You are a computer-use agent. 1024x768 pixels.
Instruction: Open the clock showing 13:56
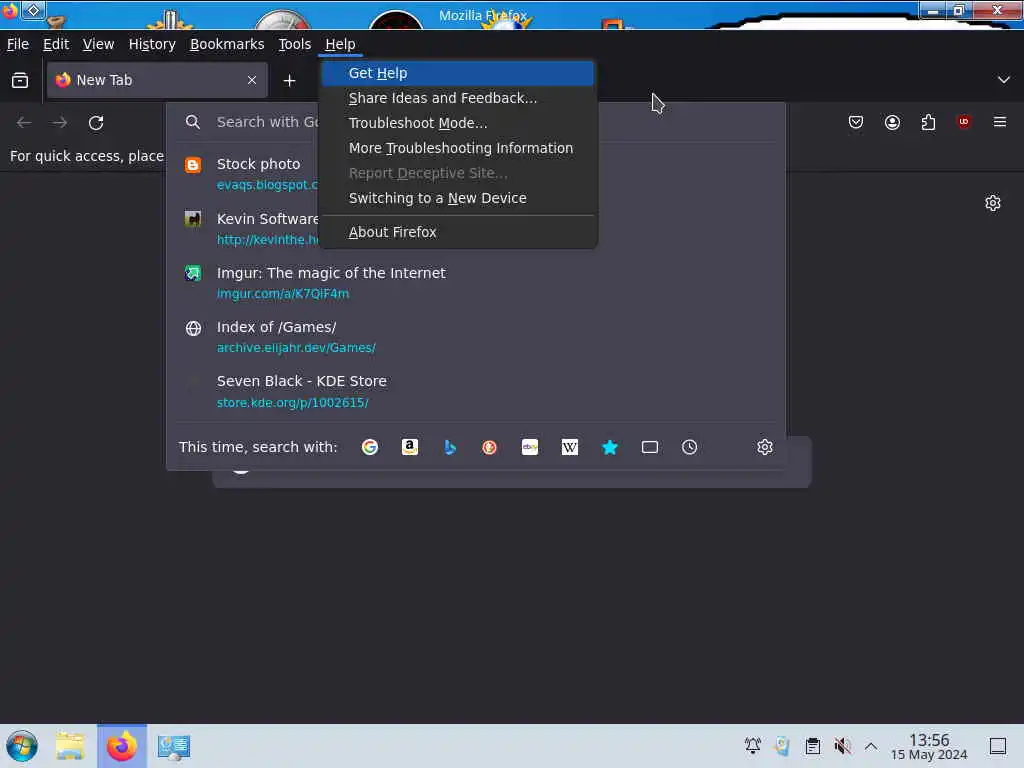(x=929, y=746)
